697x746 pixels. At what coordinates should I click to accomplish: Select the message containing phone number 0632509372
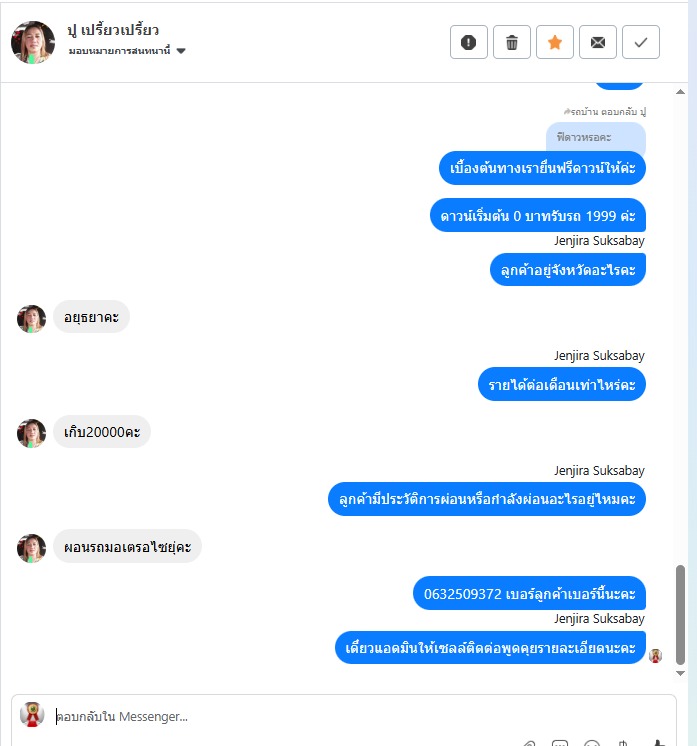(x=529, y=593)
